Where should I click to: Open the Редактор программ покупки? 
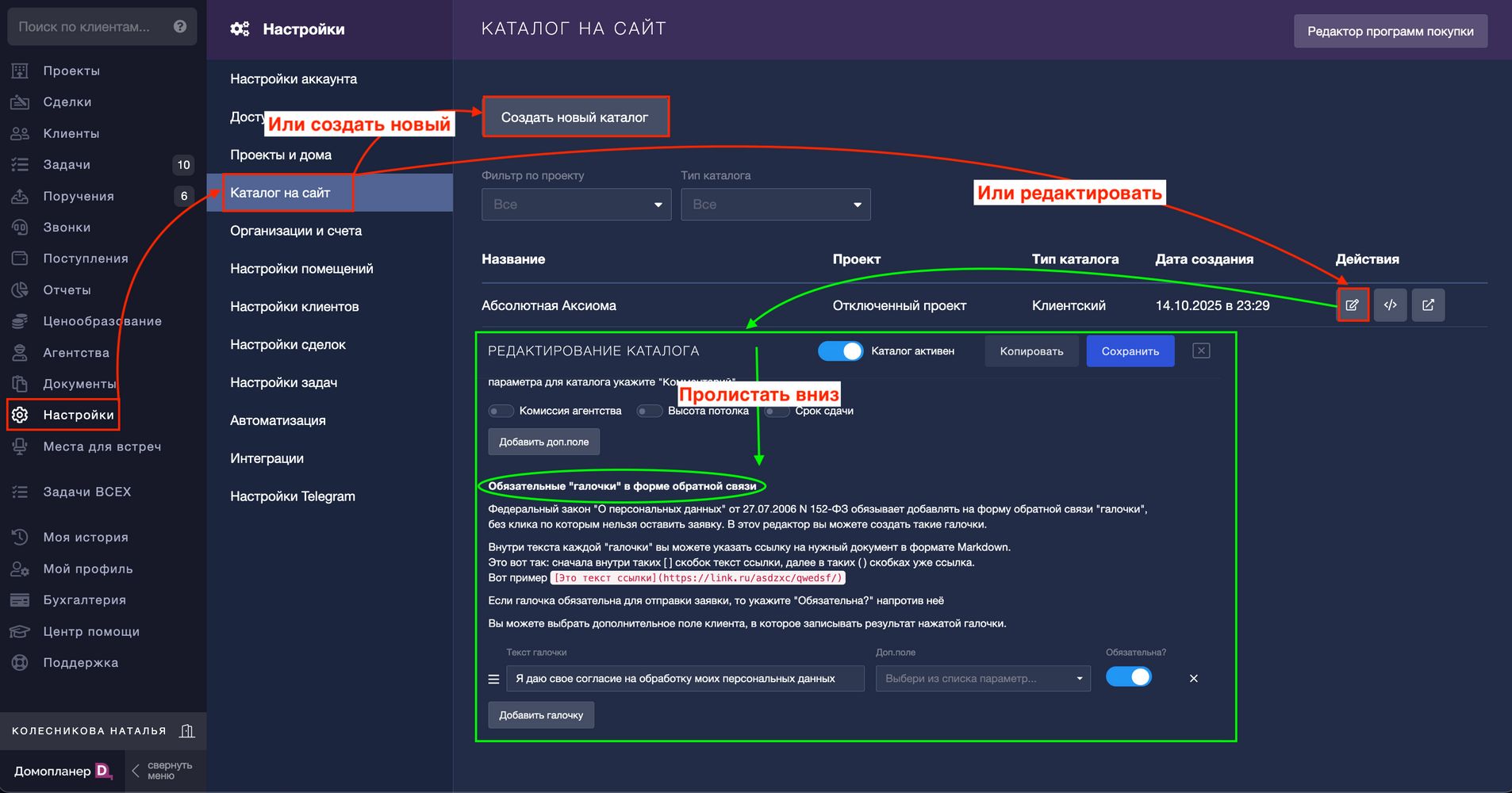click(x=1391, y=31)
